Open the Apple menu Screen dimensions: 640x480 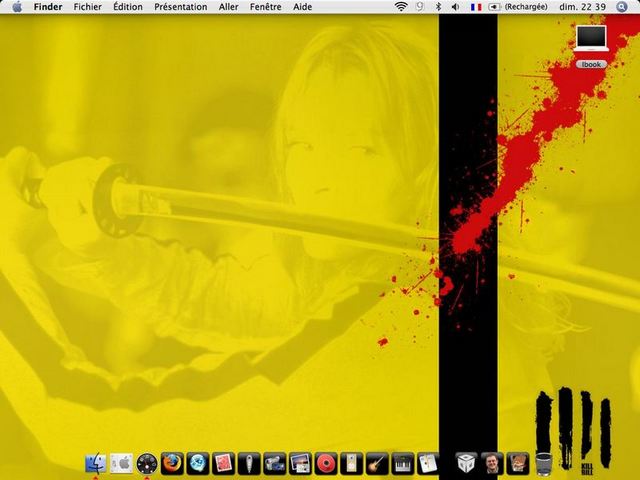(x=17, y=7)
